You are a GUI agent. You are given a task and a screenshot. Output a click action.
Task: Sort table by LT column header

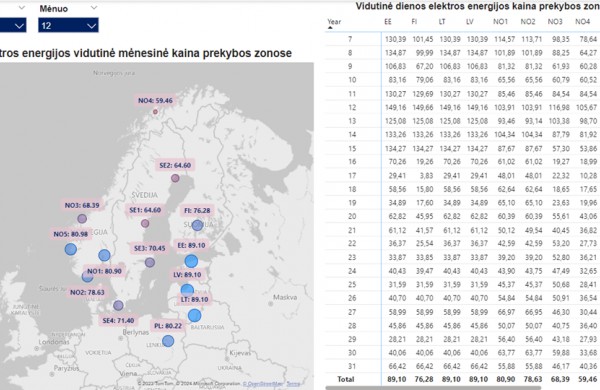[x=442, y=22]
